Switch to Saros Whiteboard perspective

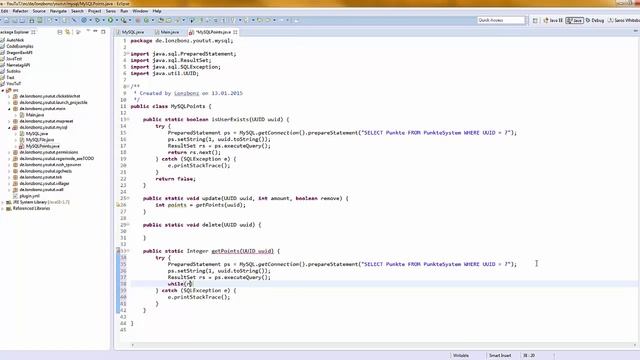pos(624,20)
